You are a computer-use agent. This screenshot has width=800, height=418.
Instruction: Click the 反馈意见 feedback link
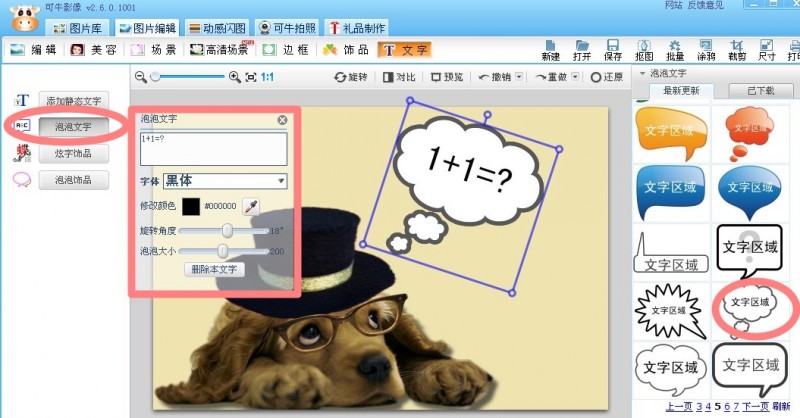point(706,5)
